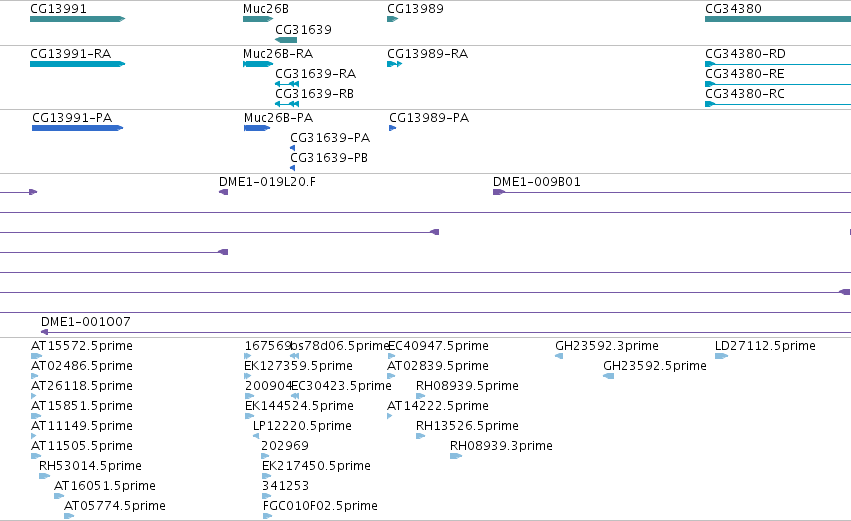Open the CG31639 gene feature
This screenshot has height=521, width=851.
pyautogui.click(x=286, y=40)
